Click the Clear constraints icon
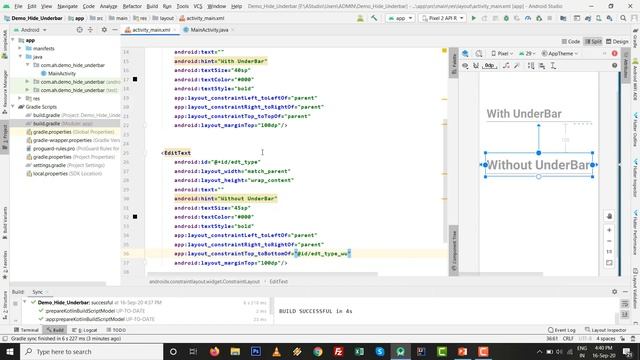The image size is (640, 360). [506, 66]
